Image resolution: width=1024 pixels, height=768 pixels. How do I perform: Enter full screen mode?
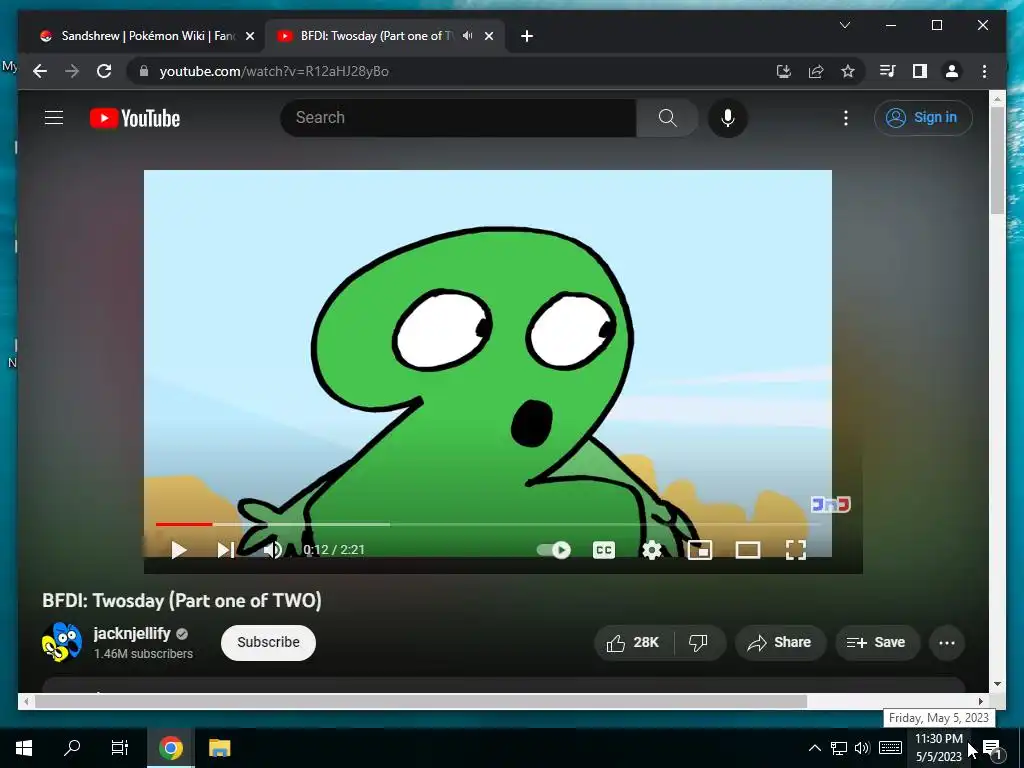tap(795, 550)
